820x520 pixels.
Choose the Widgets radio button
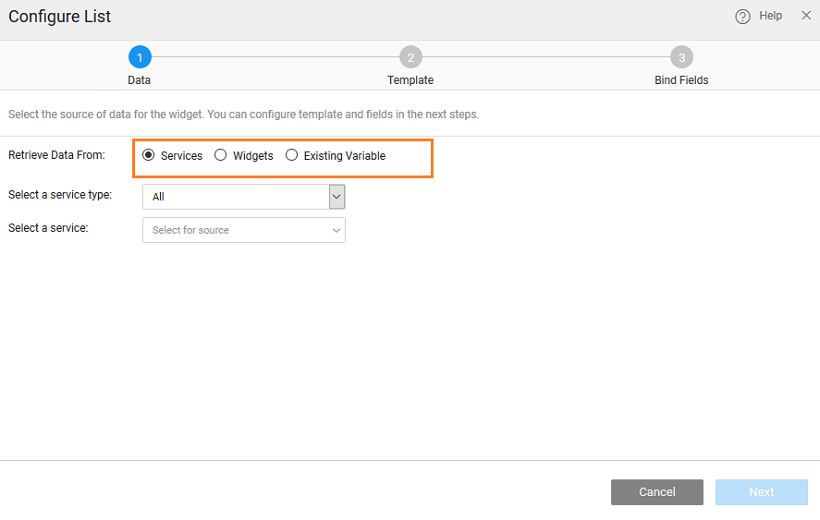click(221, 155)
